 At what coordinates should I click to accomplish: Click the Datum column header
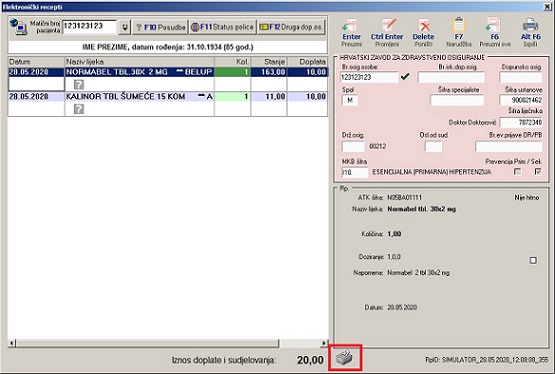click(x=36, y=62)
